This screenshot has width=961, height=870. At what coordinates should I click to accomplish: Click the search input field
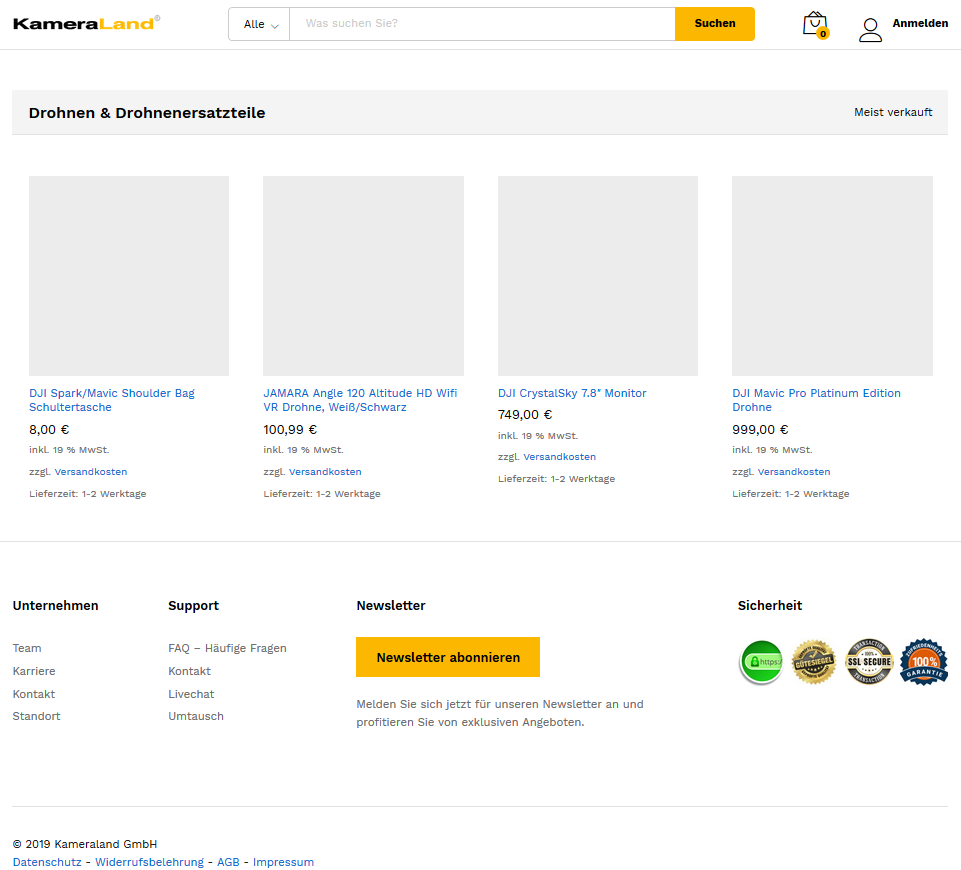pos(482,24)
